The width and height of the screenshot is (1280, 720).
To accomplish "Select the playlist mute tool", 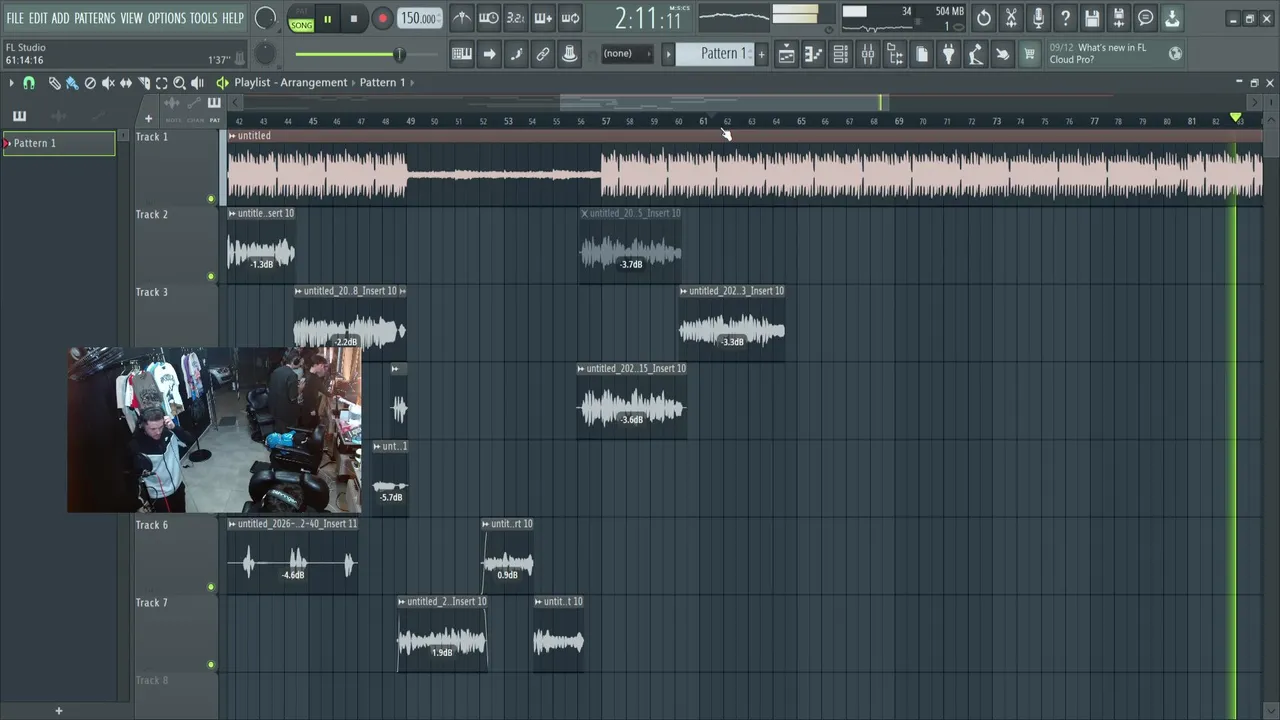I will coord(108,83).
